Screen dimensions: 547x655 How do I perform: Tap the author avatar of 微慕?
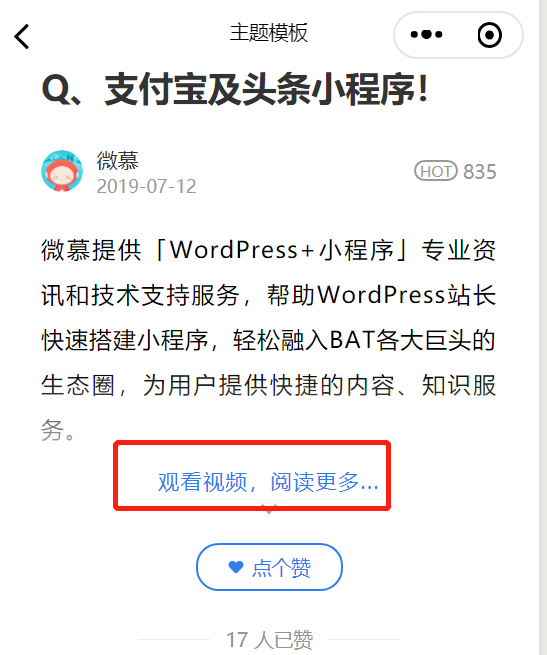point(62,171)
